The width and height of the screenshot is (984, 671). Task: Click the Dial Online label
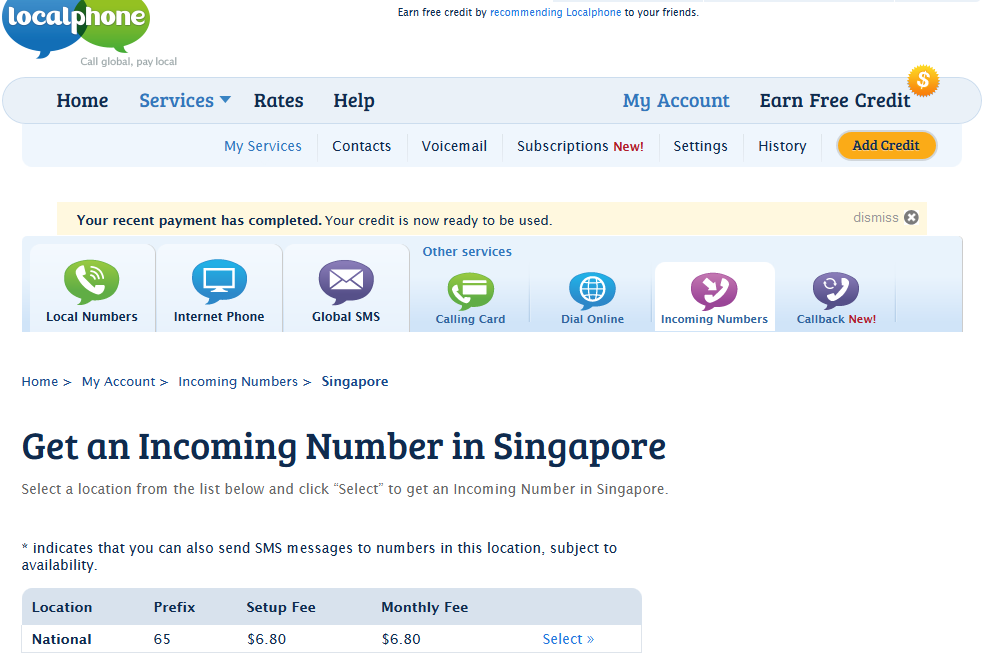pyautogui.click(x=592, y=319)
